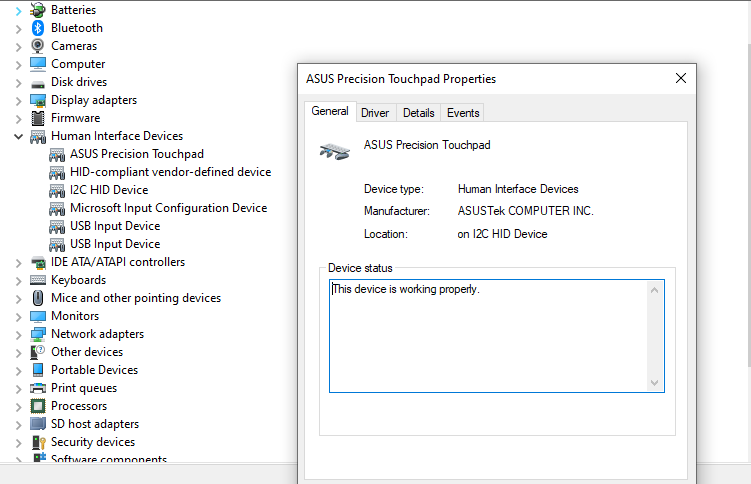Click the SD host adapters icon

[38, 424]
